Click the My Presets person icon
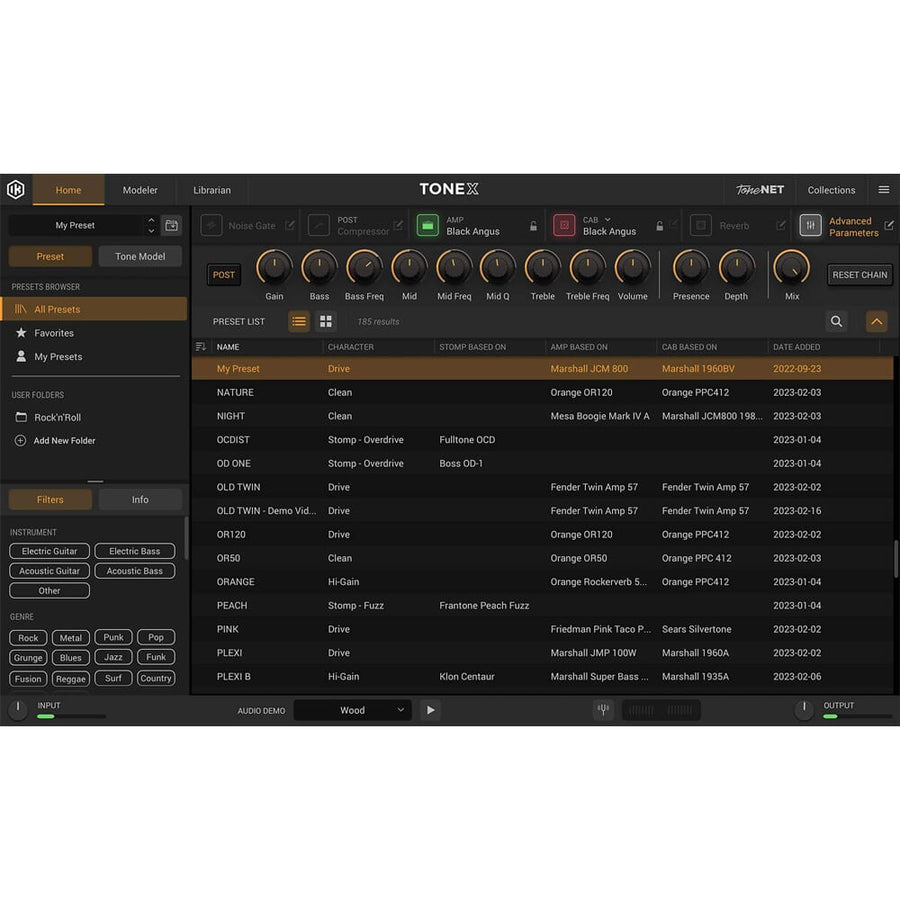Image resolution: width=900 pixels, height=900 pixels. click(21, 356)
